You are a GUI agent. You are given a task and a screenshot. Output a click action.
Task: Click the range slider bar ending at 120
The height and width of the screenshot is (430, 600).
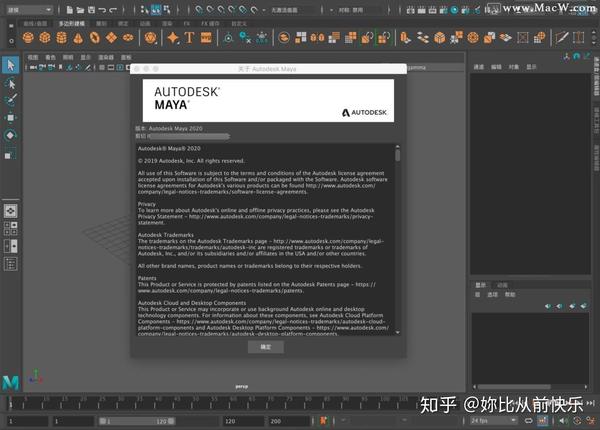137,421
